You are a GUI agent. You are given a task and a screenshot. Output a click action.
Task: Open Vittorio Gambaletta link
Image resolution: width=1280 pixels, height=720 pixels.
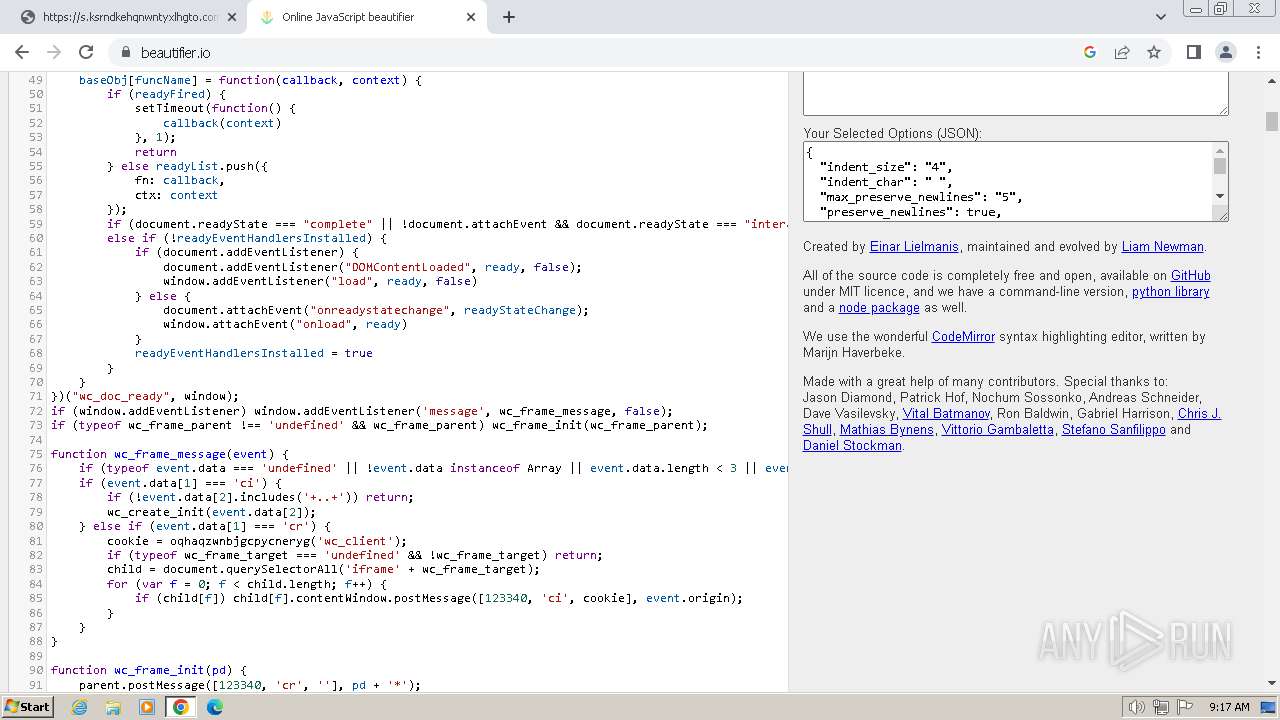pyautogui.click(x=997, y=429)
